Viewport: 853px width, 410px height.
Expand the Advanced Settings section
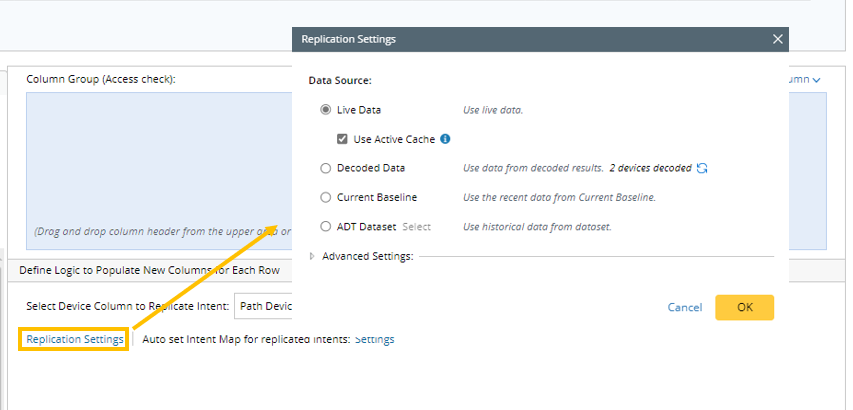click(x=313, y=257)
